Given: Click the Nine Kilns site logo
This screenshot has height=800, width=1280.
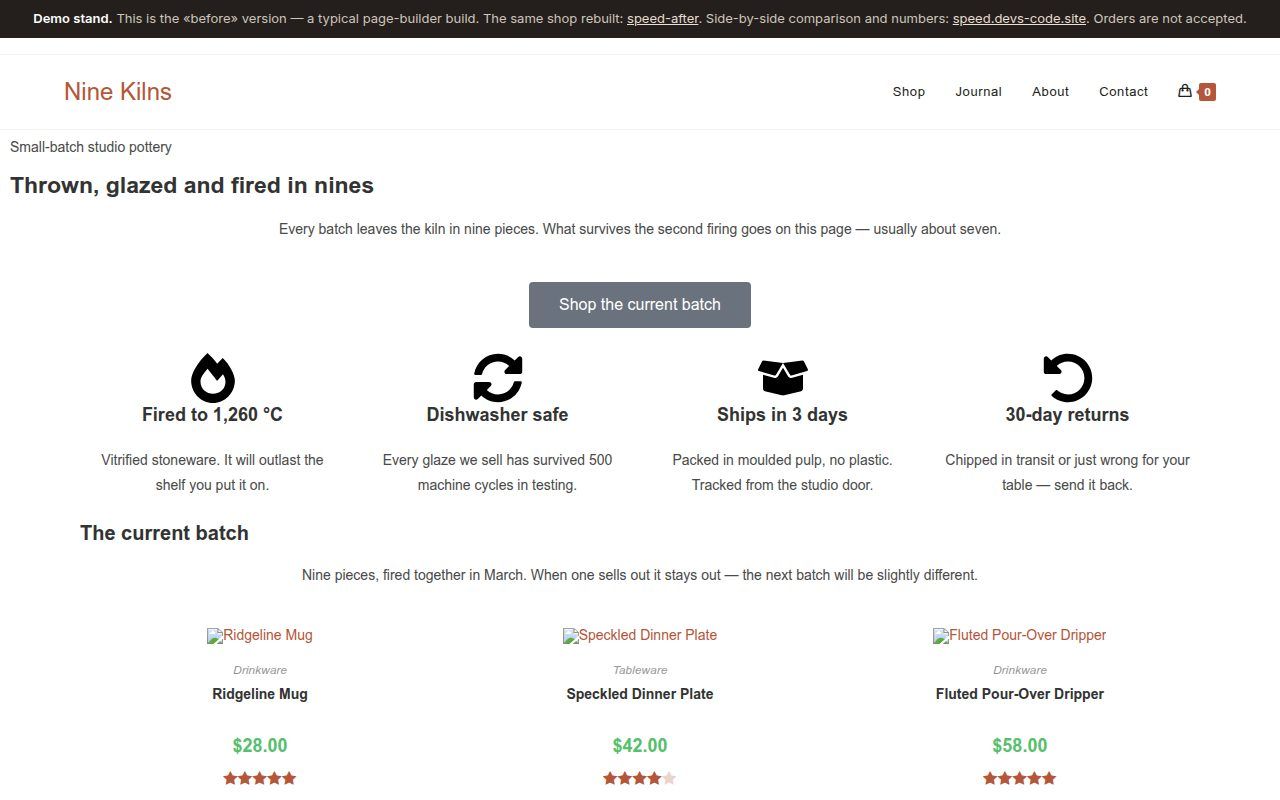Looking at the screenshot, I should (x=118, y=91).
